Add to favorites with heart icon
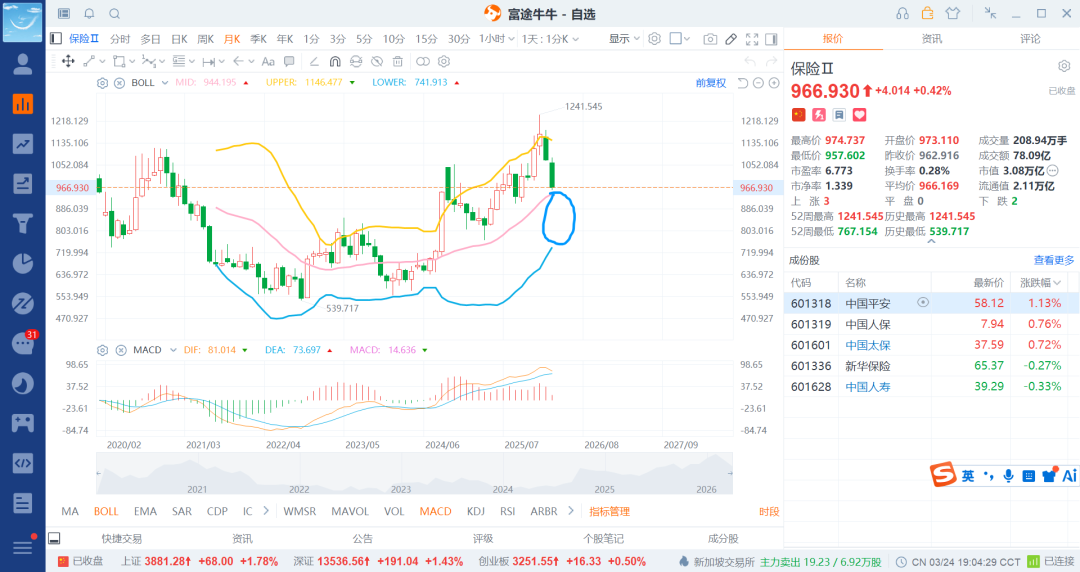Screen dimensions: 1080x572 pos(859,116)
